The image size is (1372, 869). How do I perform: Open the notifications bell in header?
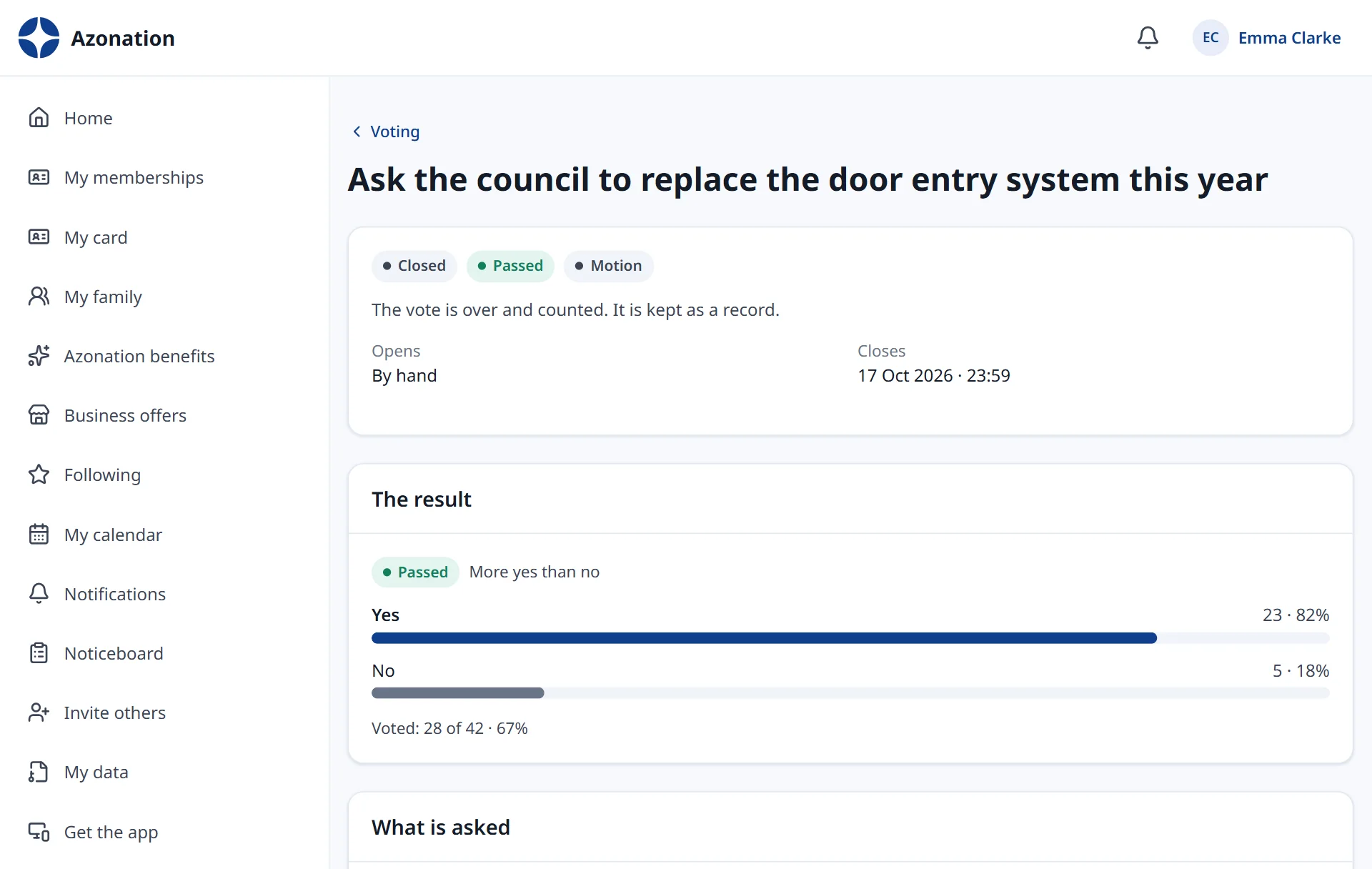[1148, 38]
